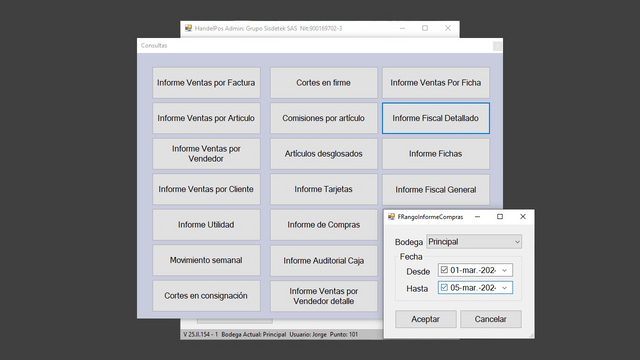Expand the Bodega Principal combo box
The height and width of the screenshot is (360, 640).
(474, 242)
